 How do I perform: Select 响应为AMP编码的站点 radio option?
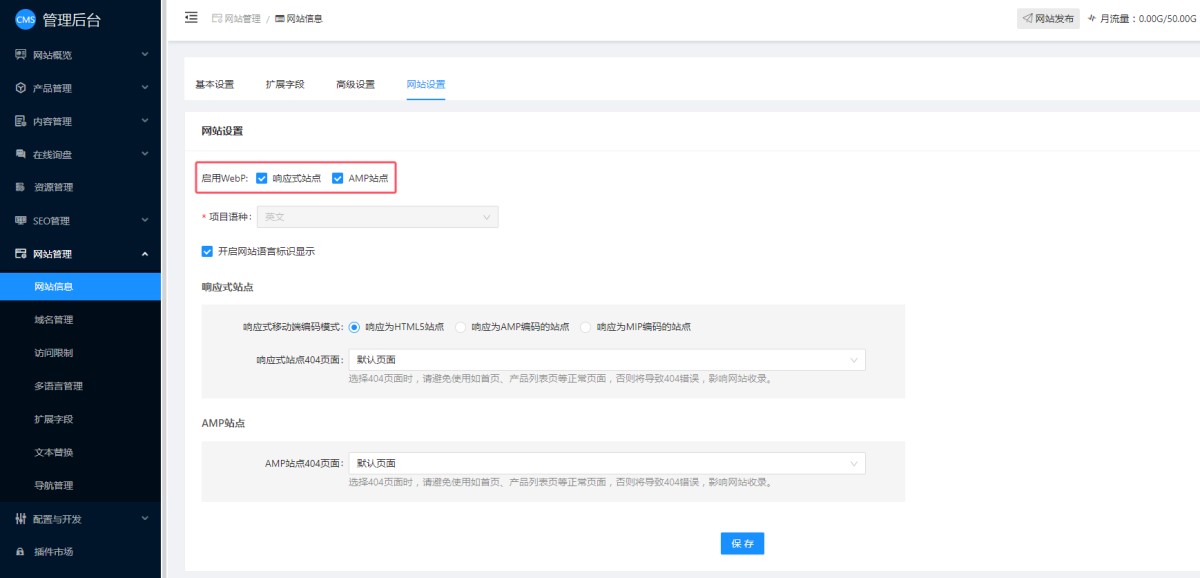[x=461, y=327]
